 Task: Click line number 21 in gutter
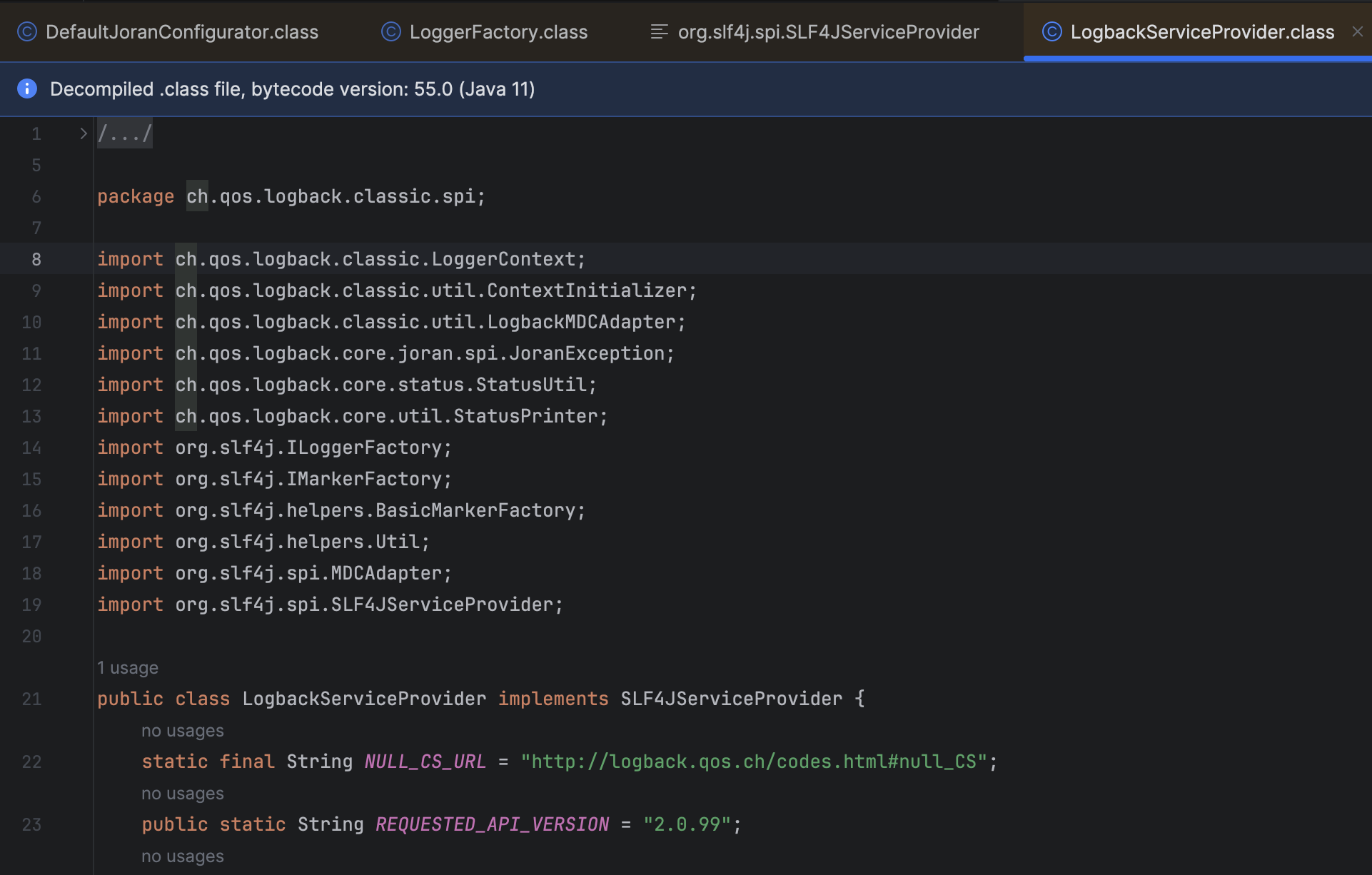31,699
